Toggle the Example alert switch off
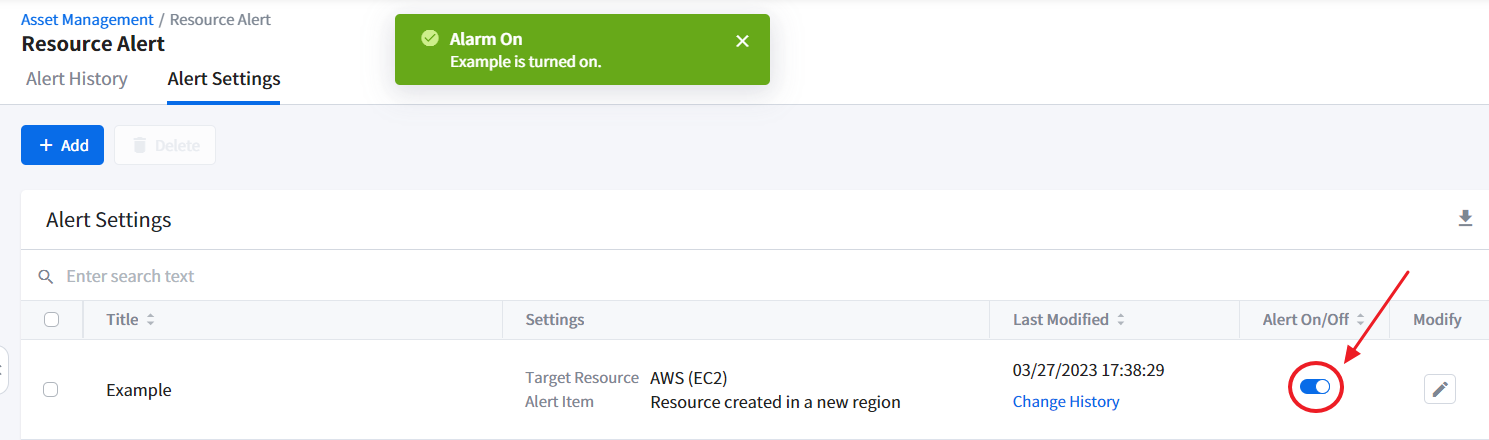The image size is (1489, 440). 1314,387
